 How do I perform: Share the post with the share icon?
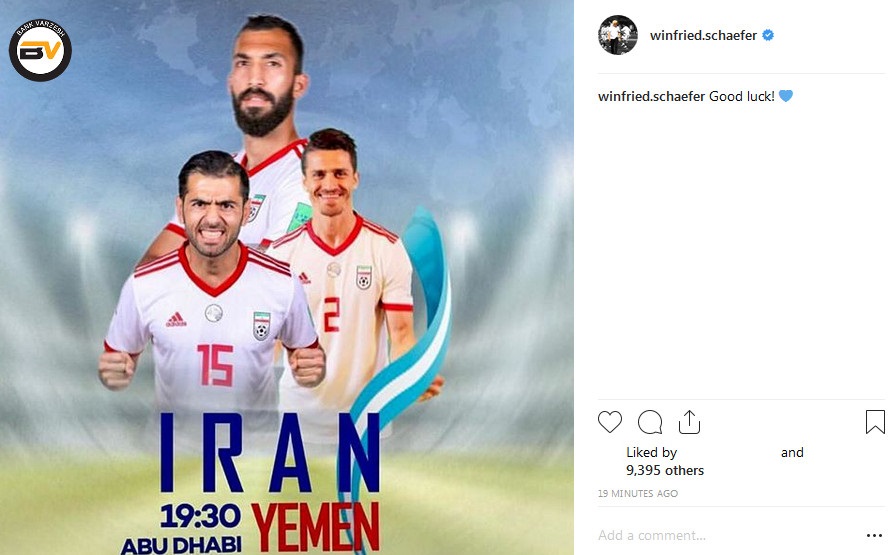click(689, 422)
